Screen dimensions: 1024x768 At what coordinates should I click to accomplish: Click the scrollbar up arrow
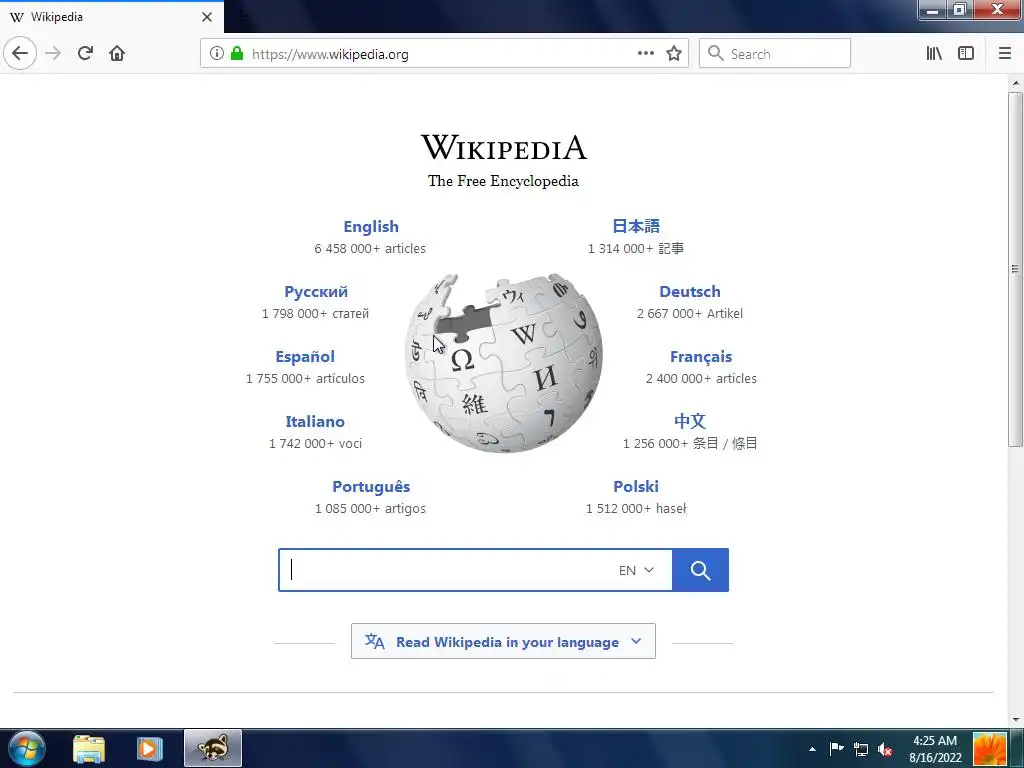pos(1016,84)
